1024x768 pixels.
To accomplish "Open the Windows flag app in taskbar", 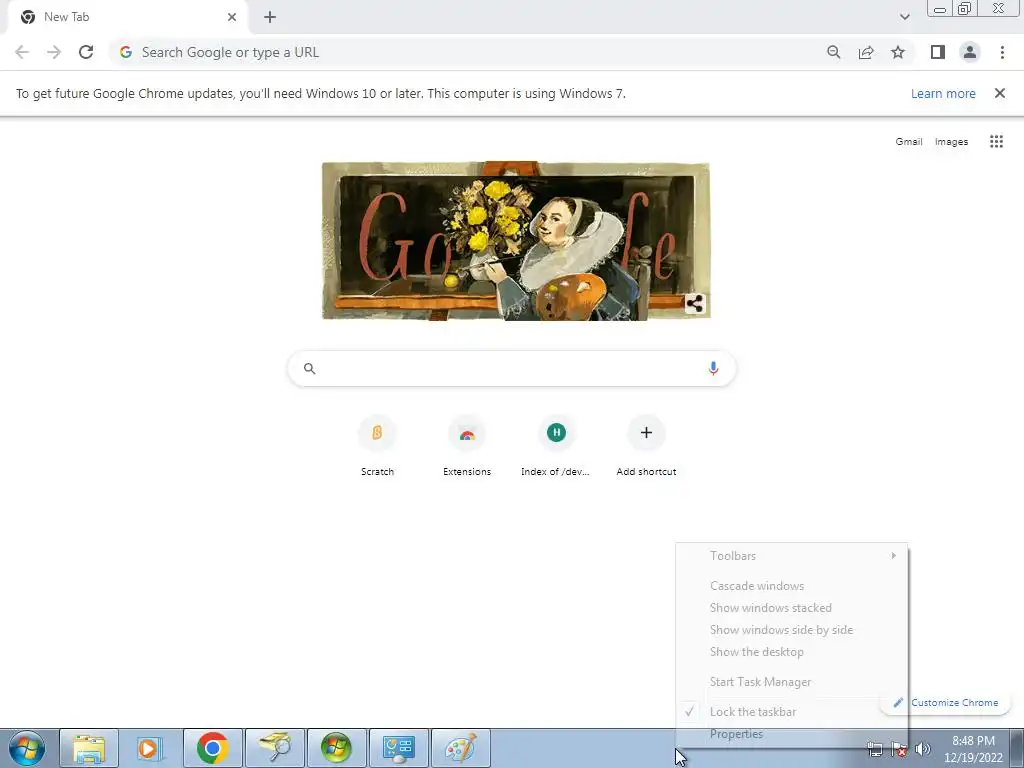I will point(336,748).
